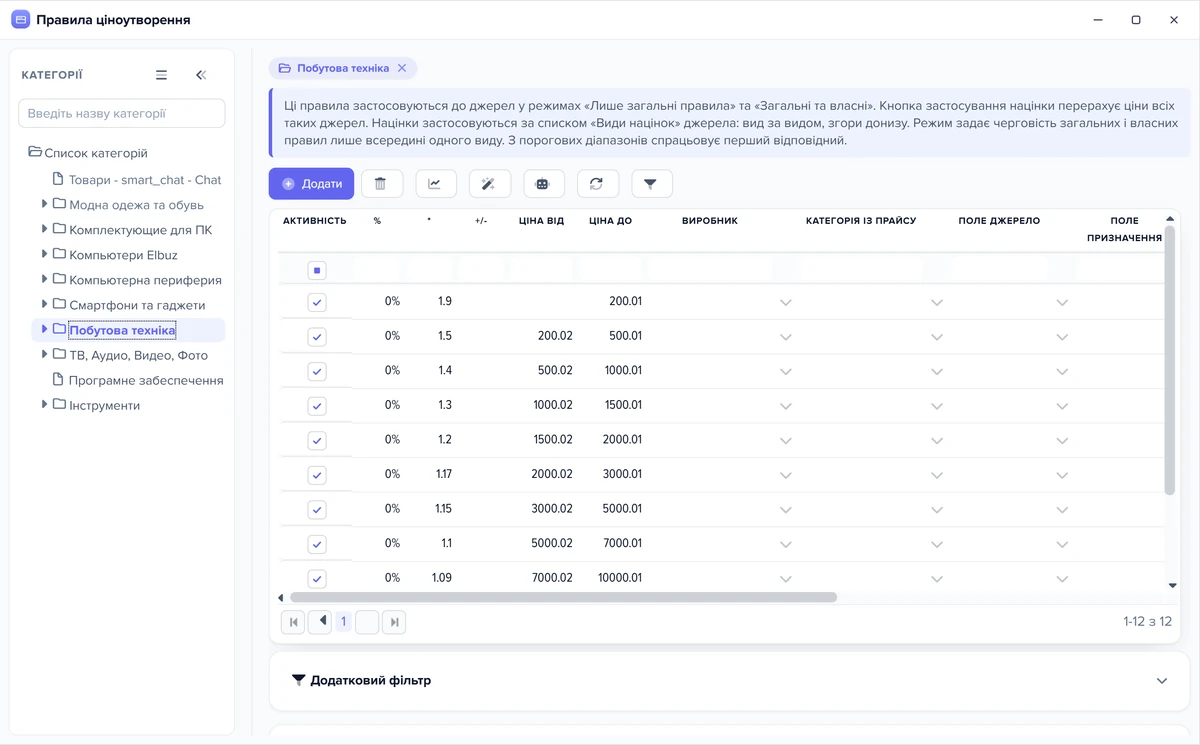Image resolution: width=1200 pixels, height=745 pixels.
Task: Open the categories hamburger menu icon
Action: coord(162,75)
